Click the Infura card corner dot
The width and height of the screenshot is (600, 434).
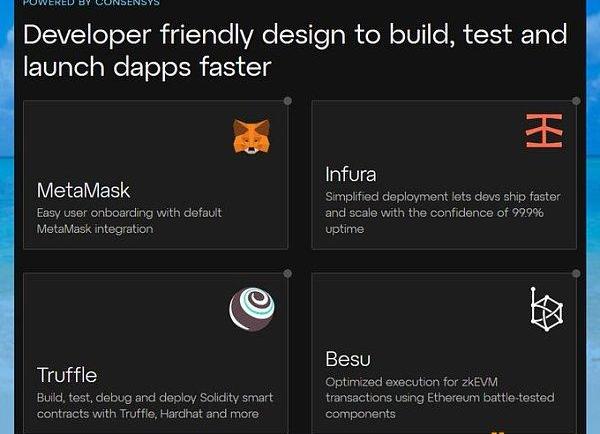pos(576,101)
